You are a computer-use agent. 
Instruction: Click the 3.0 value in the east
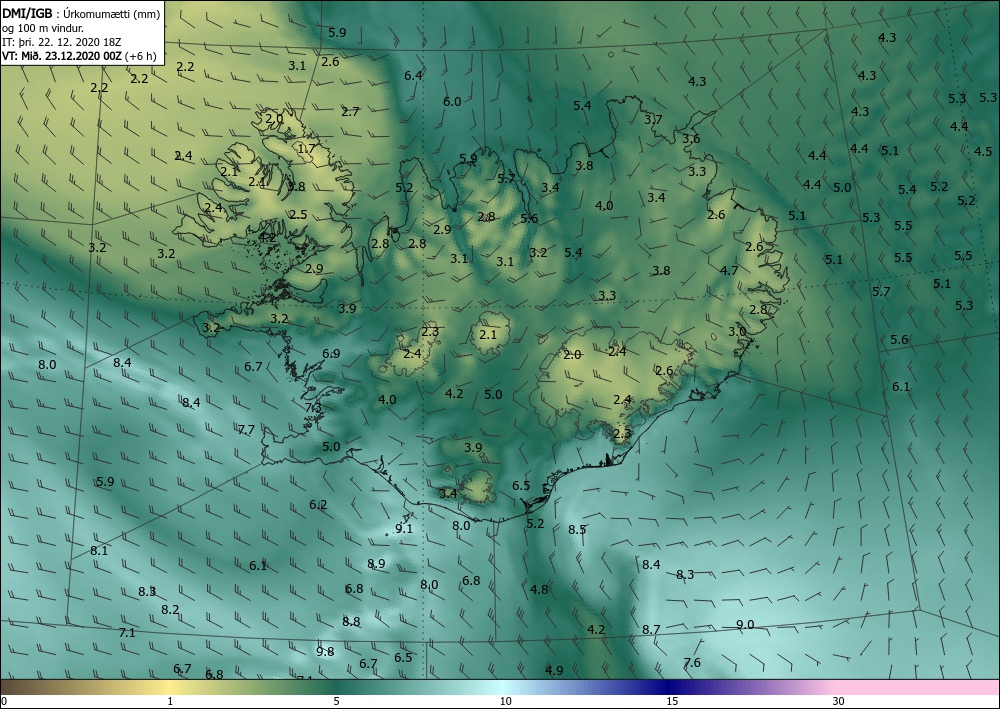point(737,332)
